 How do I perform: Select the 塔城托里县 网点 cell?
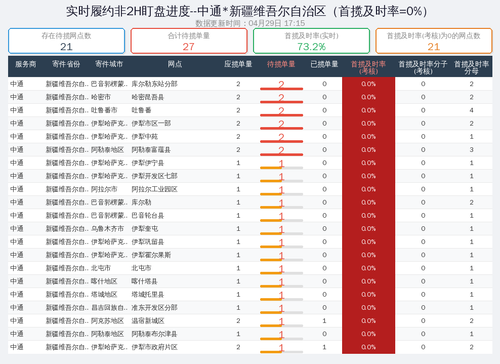[x=148, y=294]
